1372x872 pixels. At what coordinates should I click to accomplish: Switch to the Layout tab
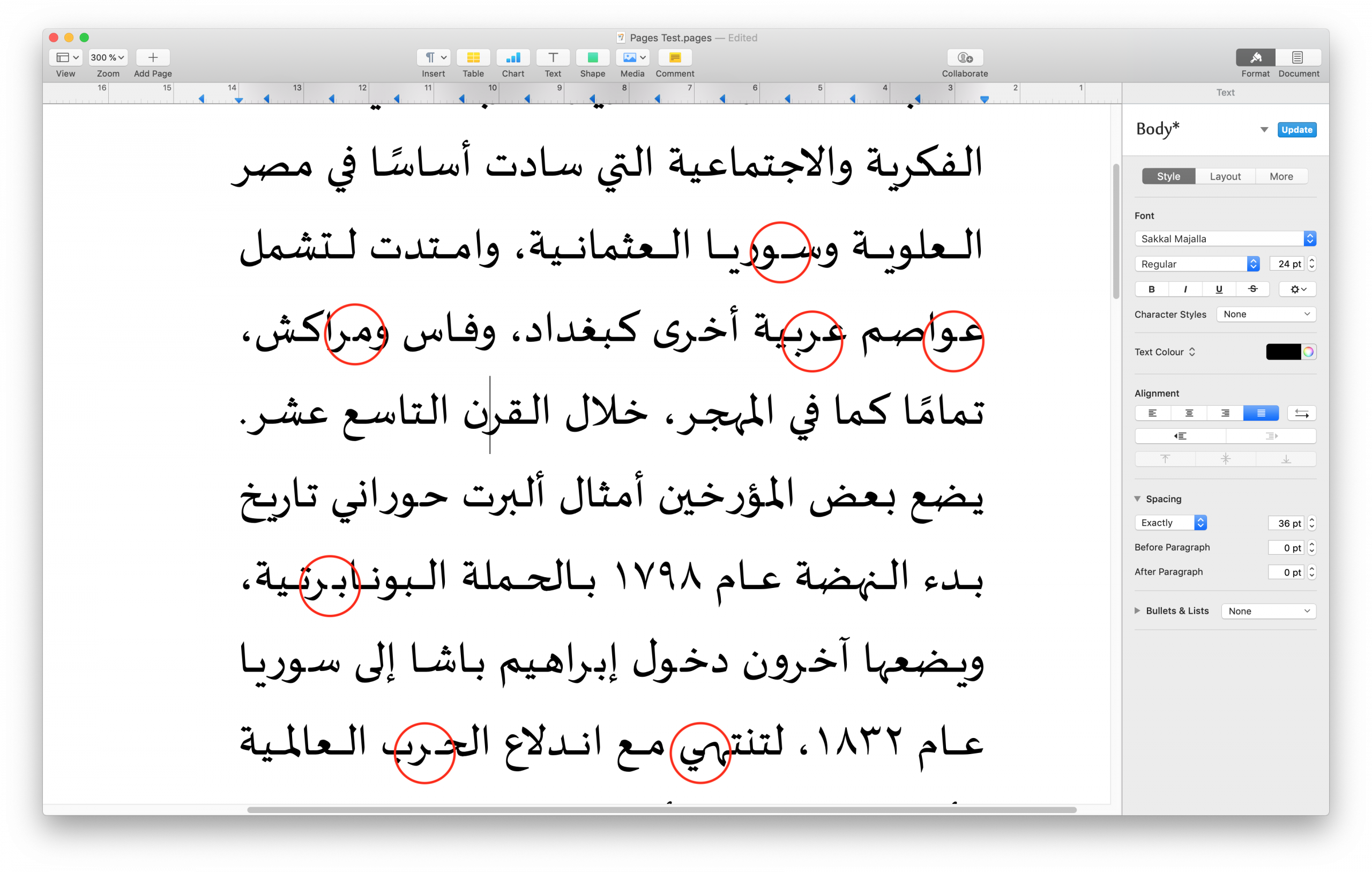pyautogui.click(x=1225, y=177)
